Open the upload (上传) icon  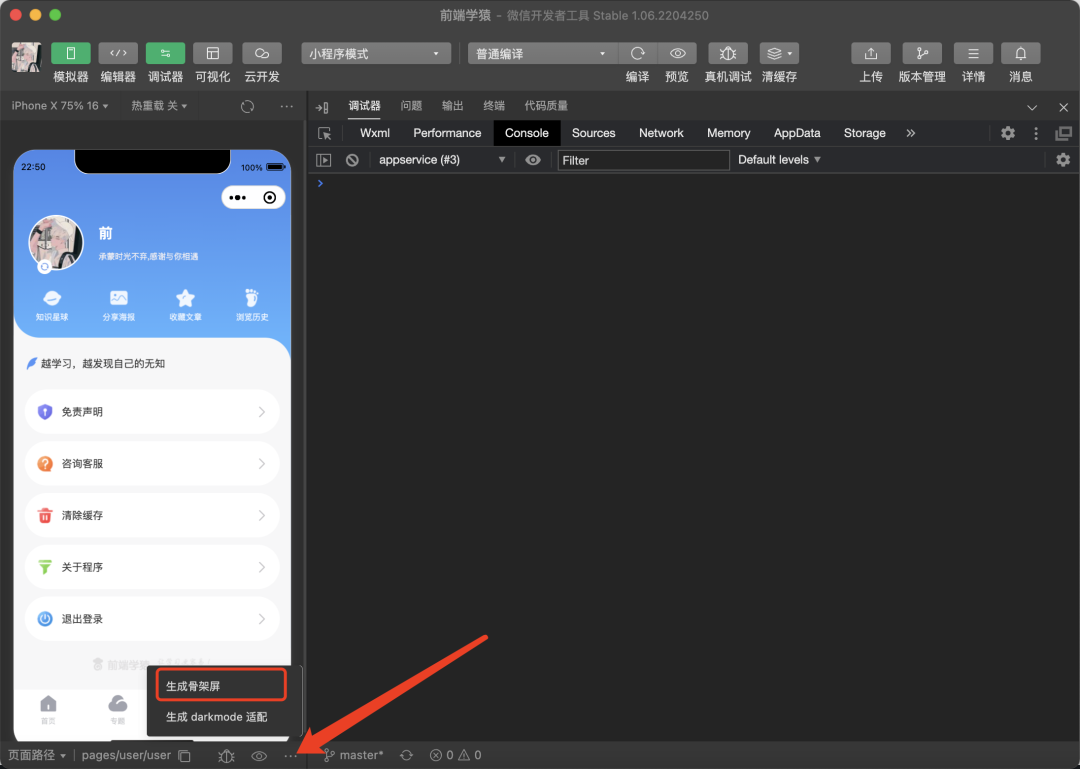click(x=870, y=54)
